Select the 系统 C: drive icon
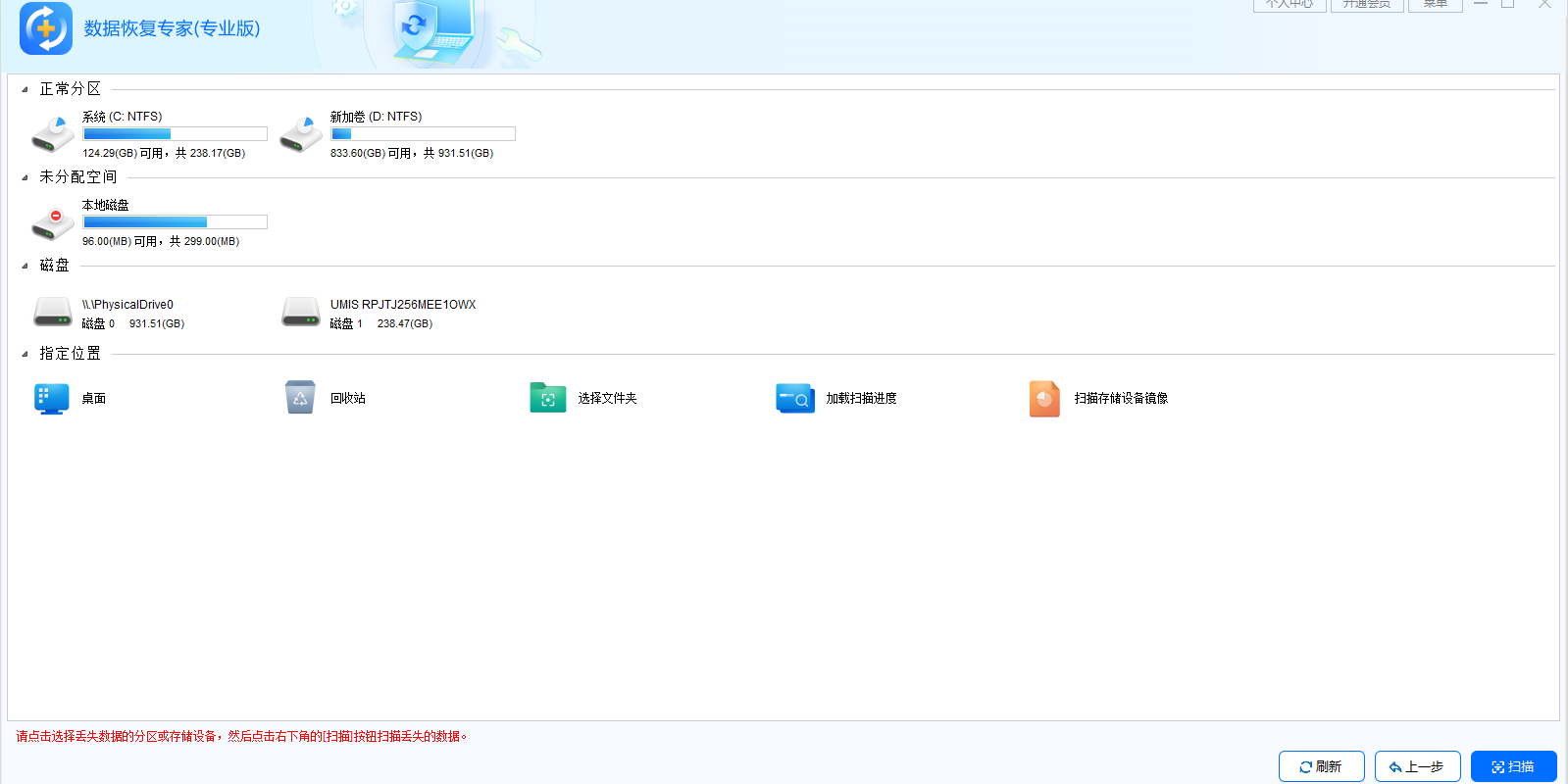Screen dimensions: 1568x784 point(53,134)
